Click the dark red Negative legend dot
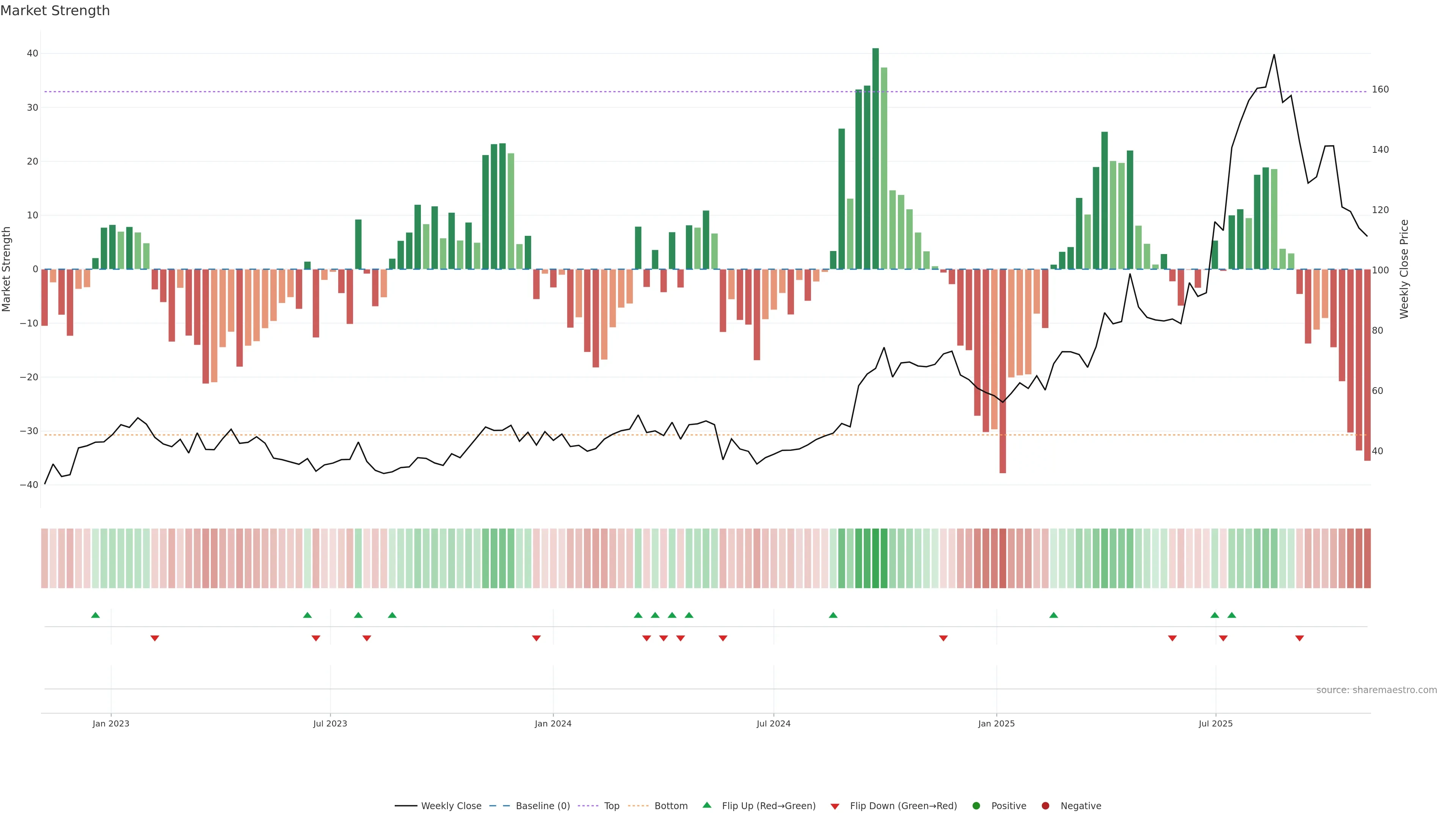This screenshot has height=819, width=1456. (1045, 805)
